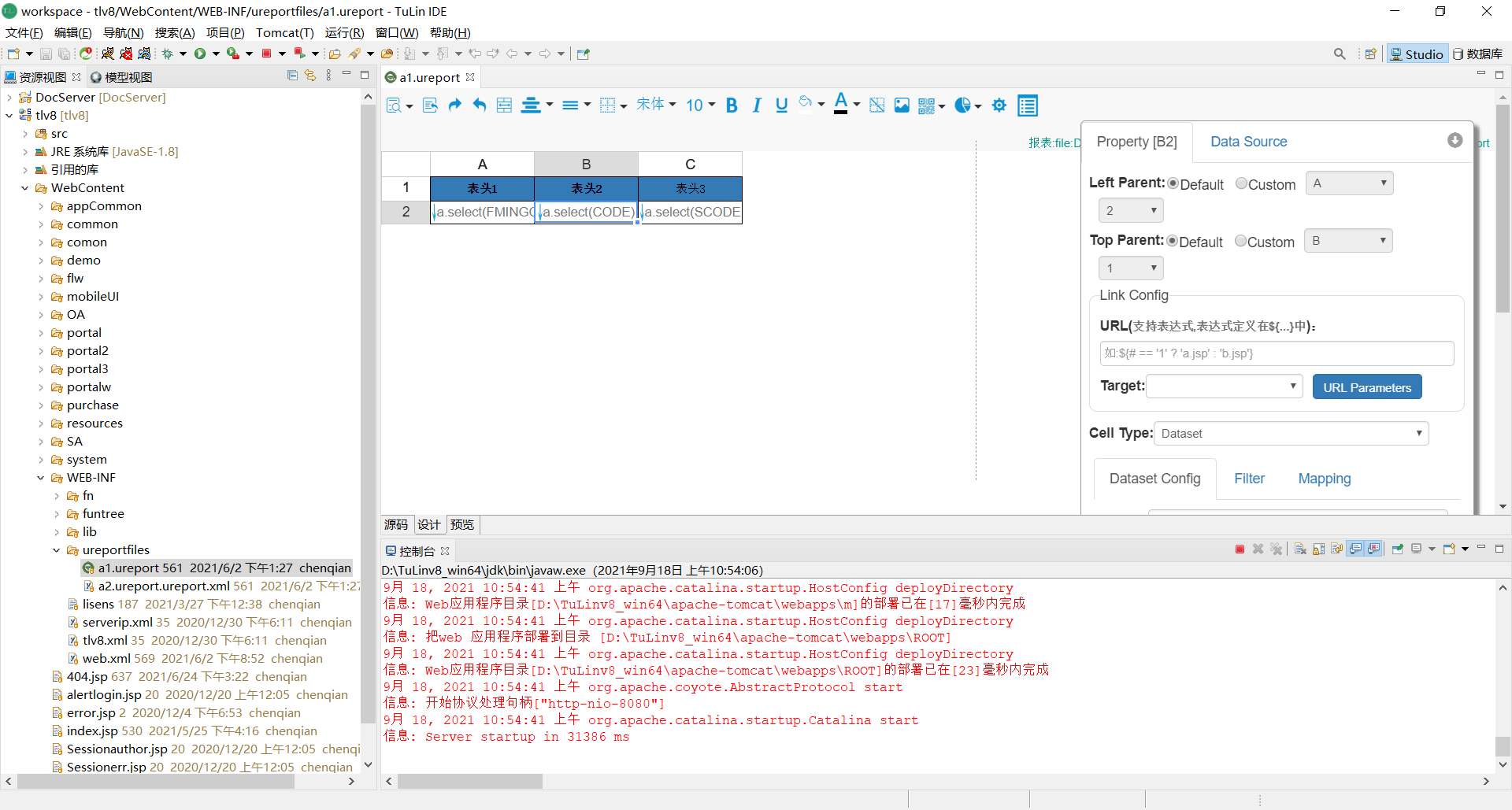Viewport: 1512px width, 810px height.
Task: Open the Cell Type dropdown
Action: point(1291,433)
